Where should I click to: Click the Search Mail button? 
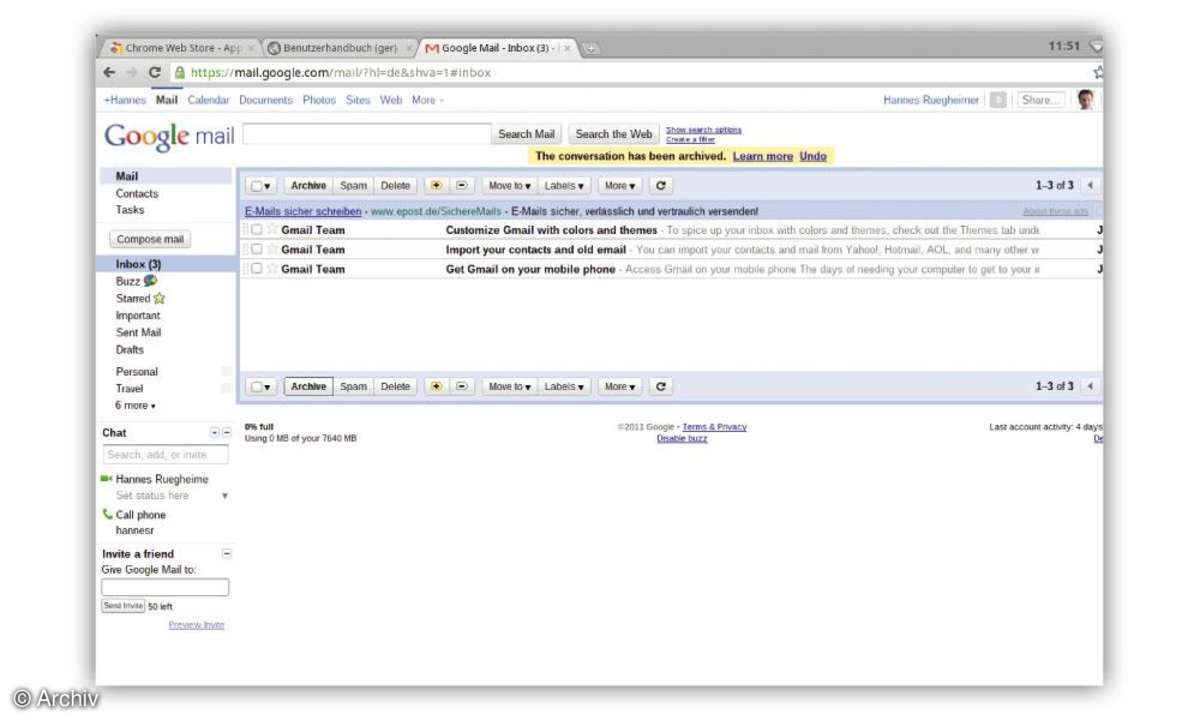526,134
